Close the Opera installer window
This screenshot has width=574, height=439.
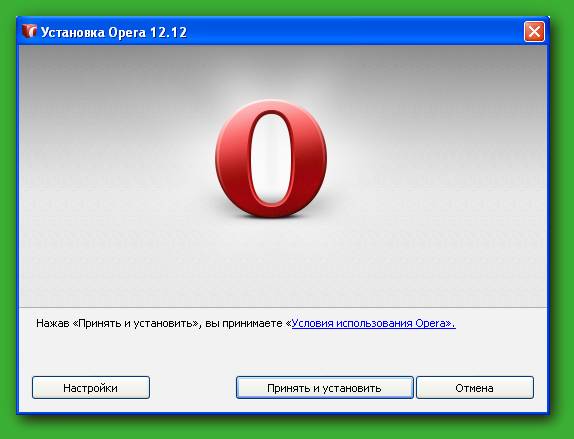click(x=534, y=31)
